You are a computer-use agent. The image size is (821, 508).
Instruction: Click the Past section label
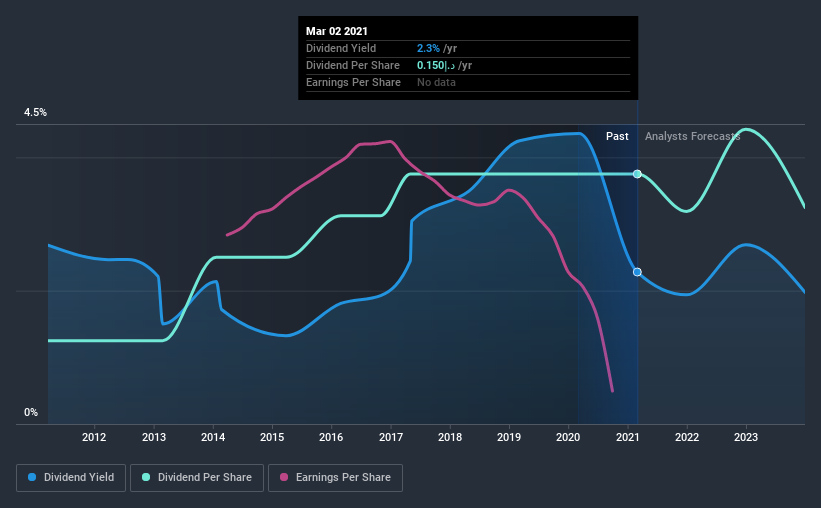(x=617, y=136)
